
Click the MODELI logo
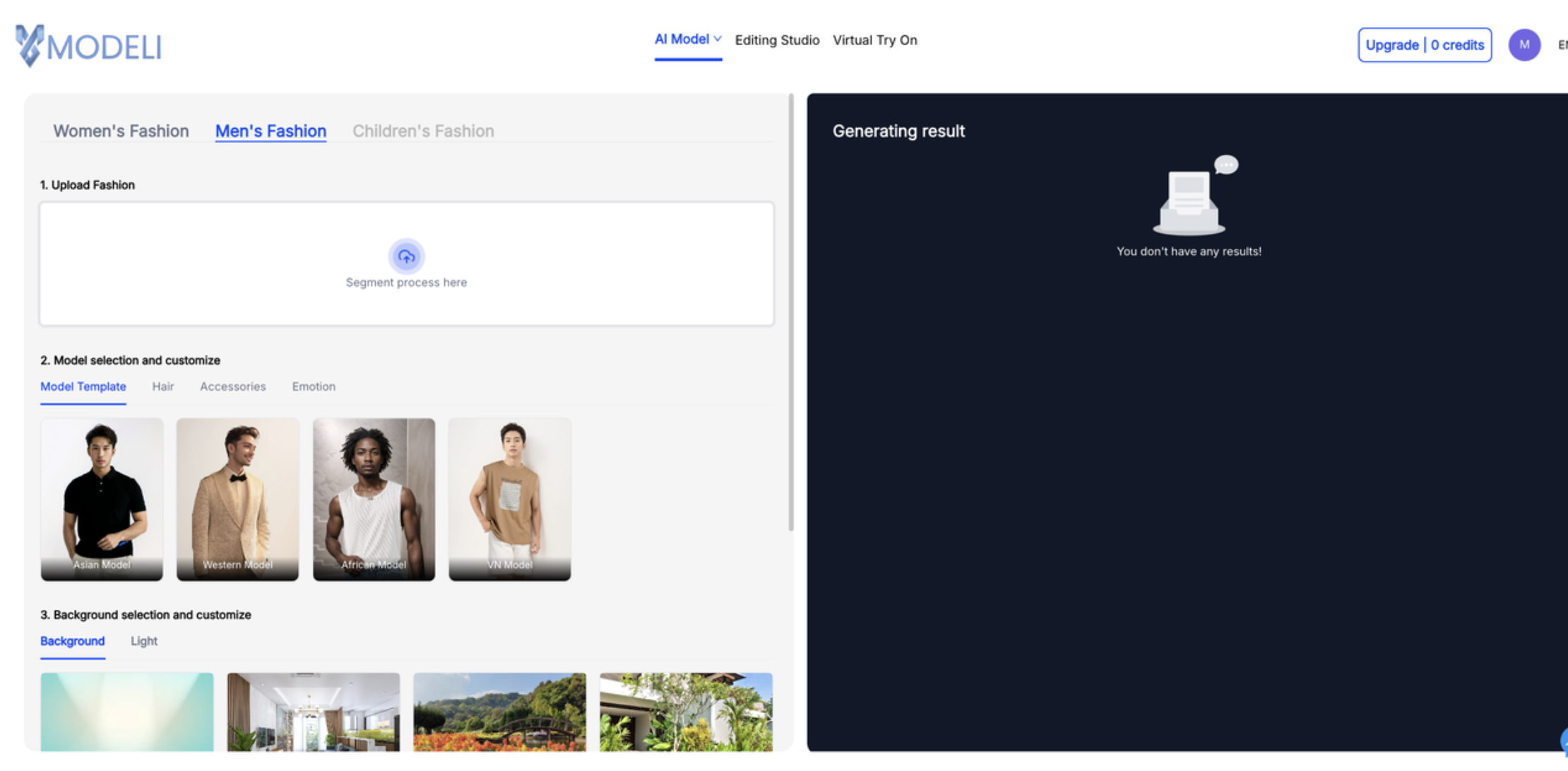click(x=87, y=45)
